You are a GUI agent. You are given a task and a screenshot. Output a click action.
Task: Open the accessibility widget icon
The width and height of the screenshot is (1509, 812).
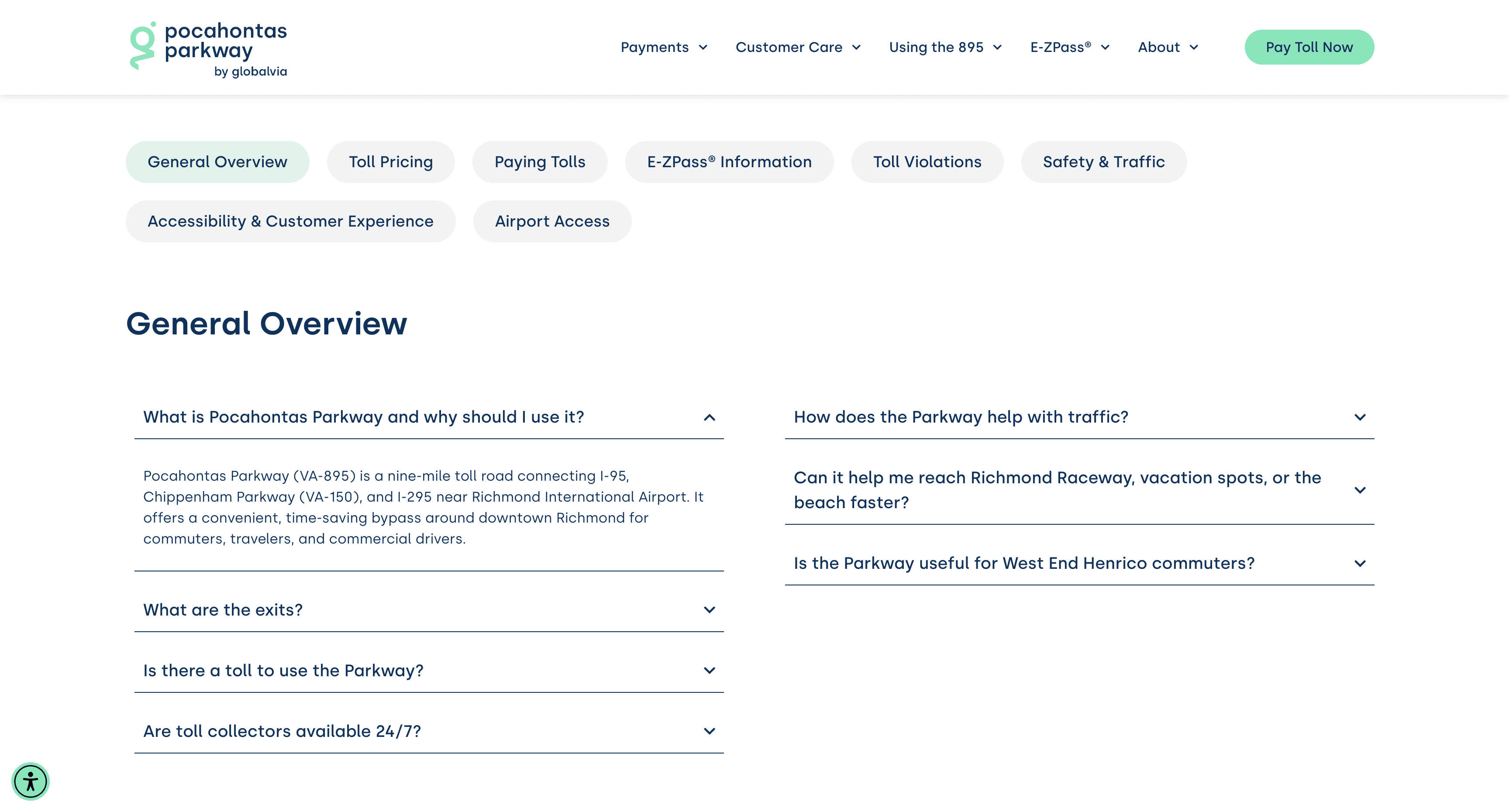click(x=31, y=781)
